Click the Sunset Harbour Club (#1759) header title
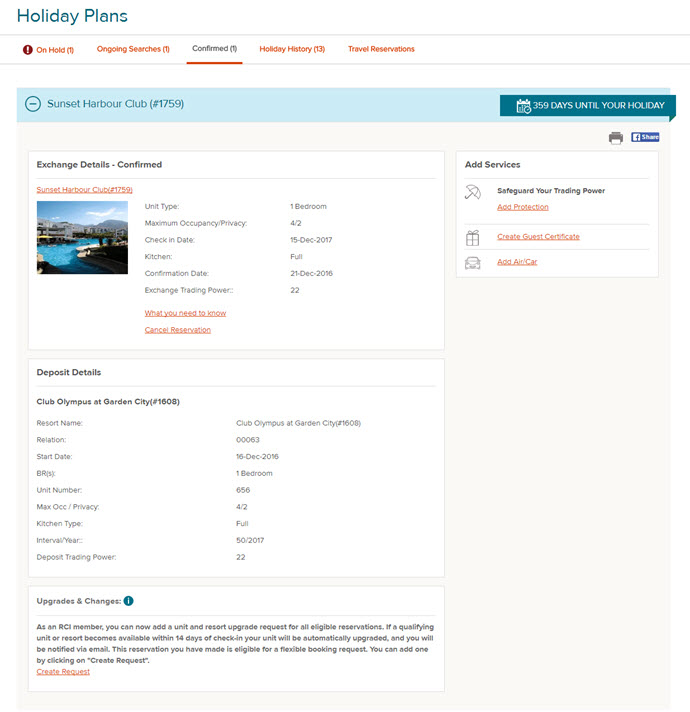Image resolution: width=690 pixels, height=712 pixels. click(x=115, y=104)
